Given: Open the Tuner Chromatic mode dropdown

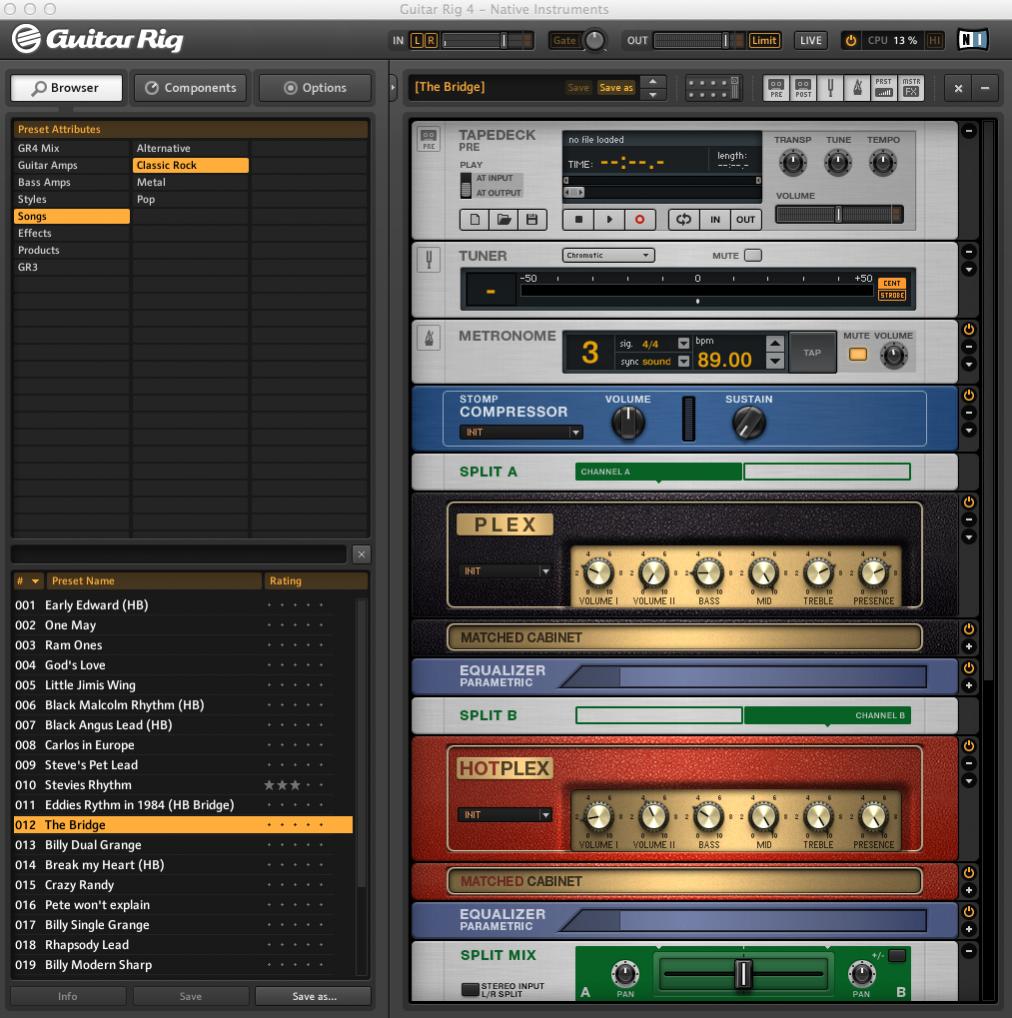Looking at the screenshot, I should [608, 255].
